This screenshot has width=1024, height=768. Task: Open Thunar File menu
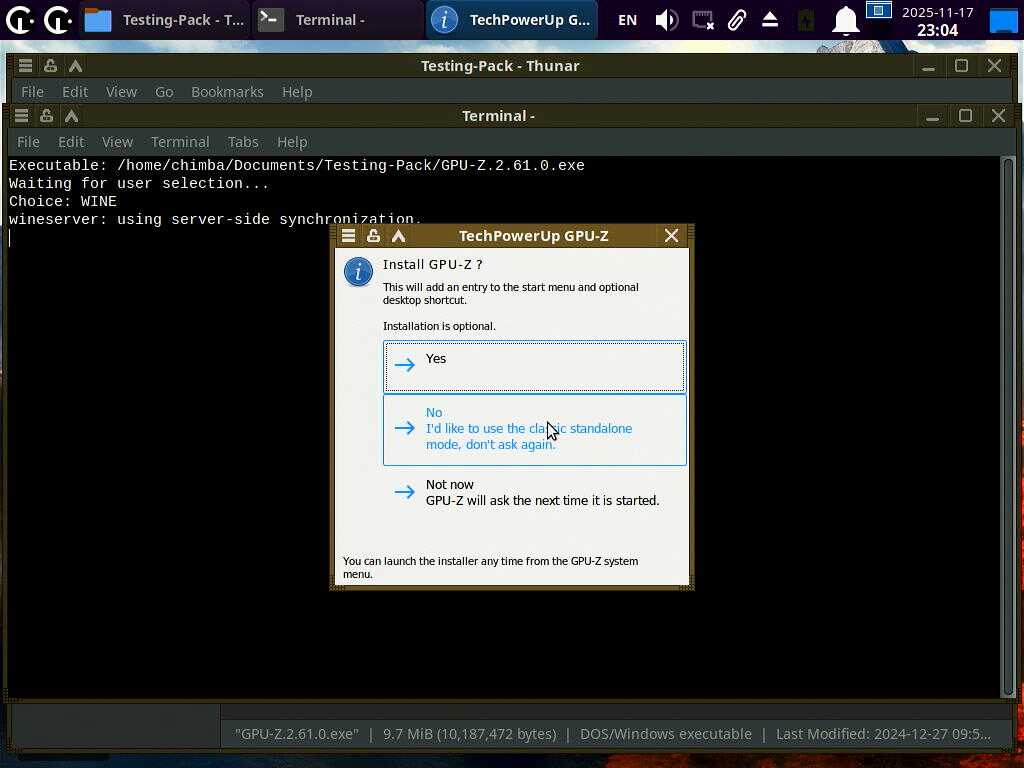point(32,92)
